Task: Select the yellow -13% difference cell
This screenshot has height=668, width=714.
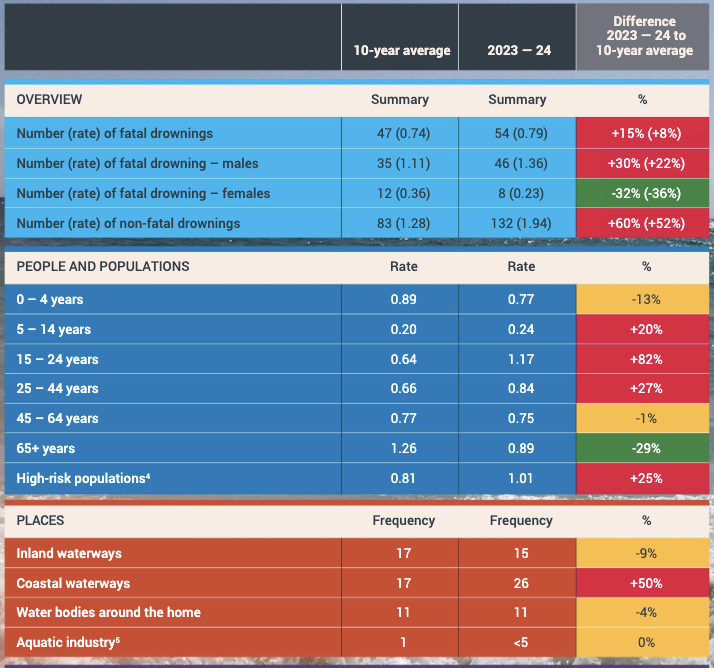Action: (645, 299)
